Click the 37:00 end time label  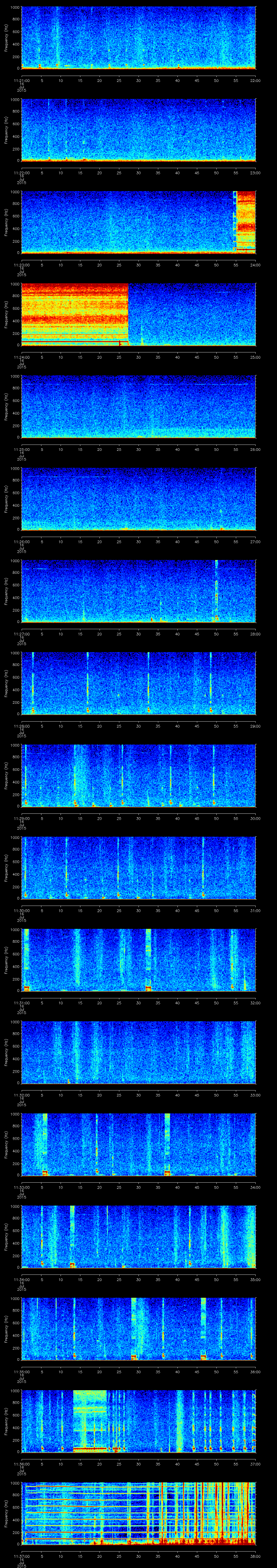coord(255,1463)
